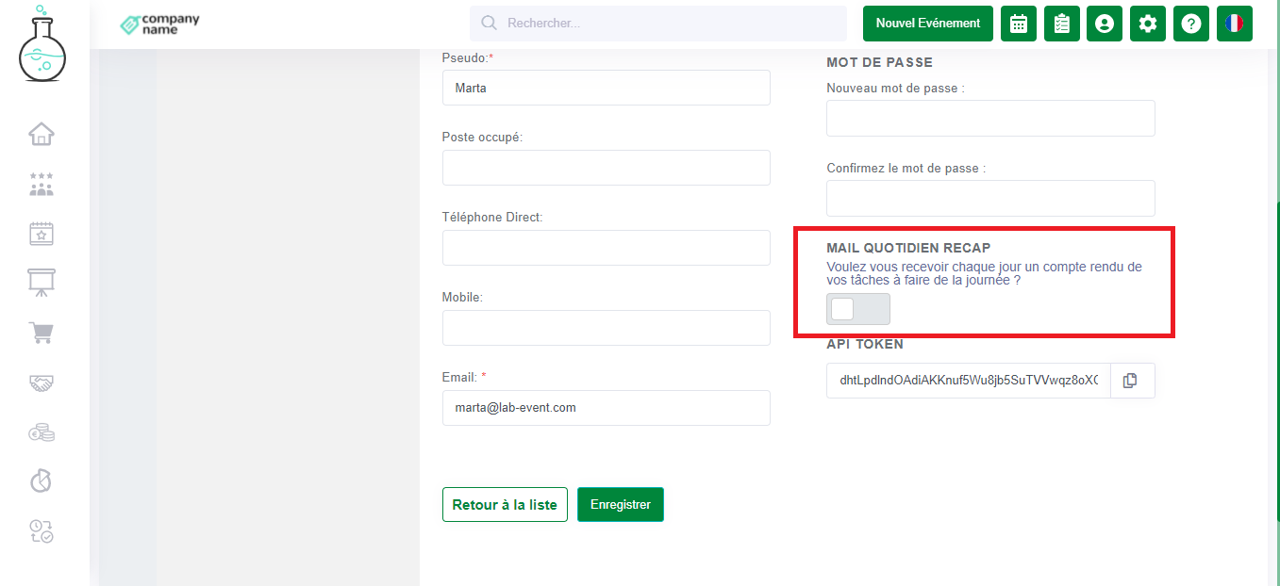The image size is (1280, 586).
Task: Open the user account icon in toolbar
Action: point(1104,23)
